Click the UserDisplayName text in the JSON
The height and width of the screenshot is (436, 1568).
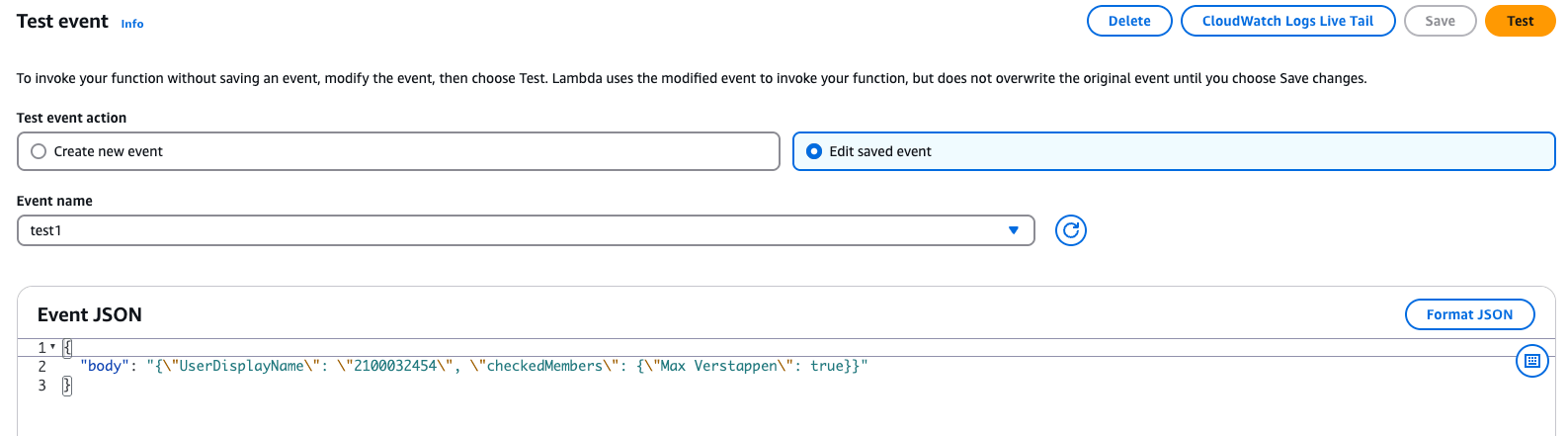pos(241,366)
